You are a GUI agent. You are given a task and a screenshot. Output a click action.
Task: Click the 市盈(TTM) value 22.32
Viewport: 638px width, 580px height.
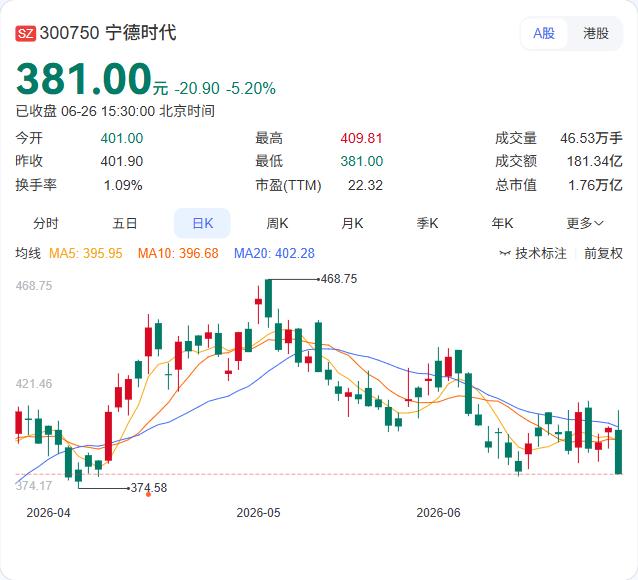pos(365,185)
